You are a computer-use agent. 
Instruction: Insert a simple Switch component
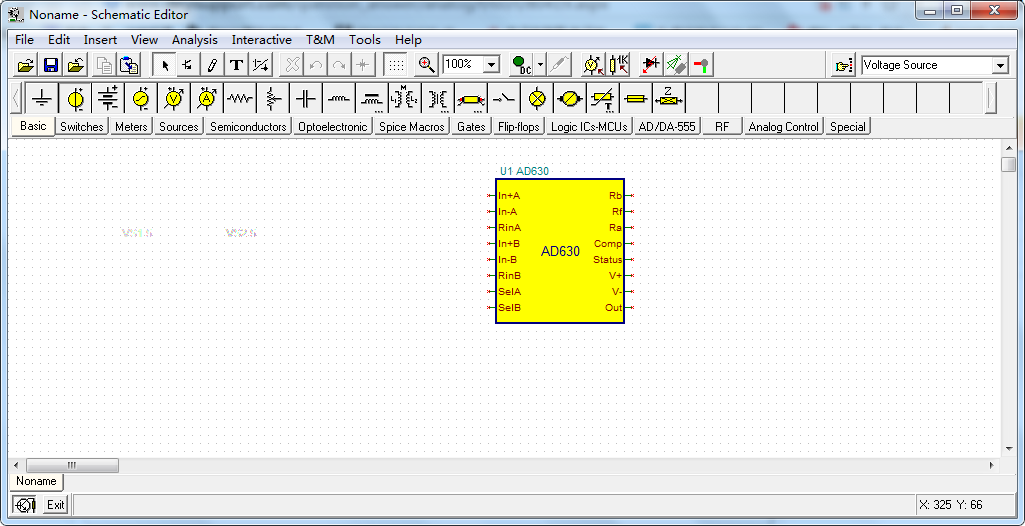503,99
